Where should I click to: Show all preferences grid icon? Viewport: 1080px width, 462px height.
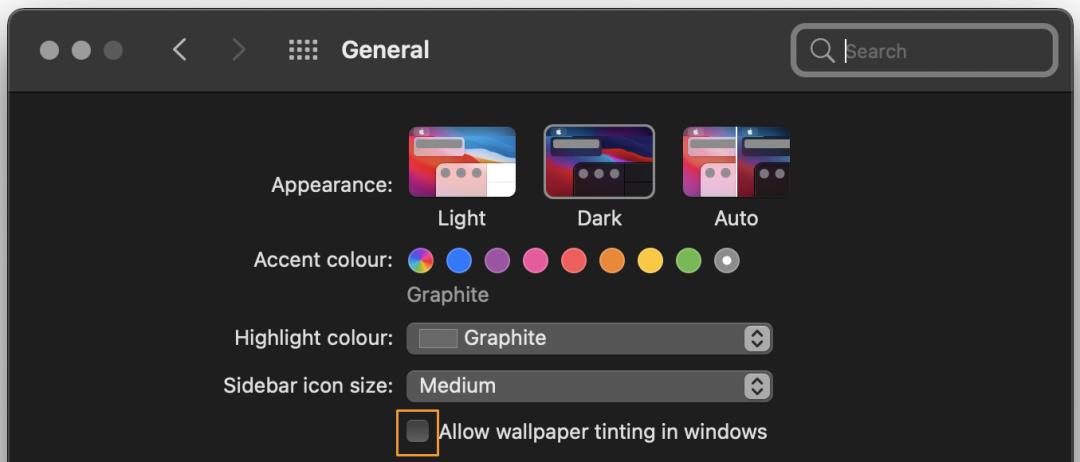[x=303, y=50]
